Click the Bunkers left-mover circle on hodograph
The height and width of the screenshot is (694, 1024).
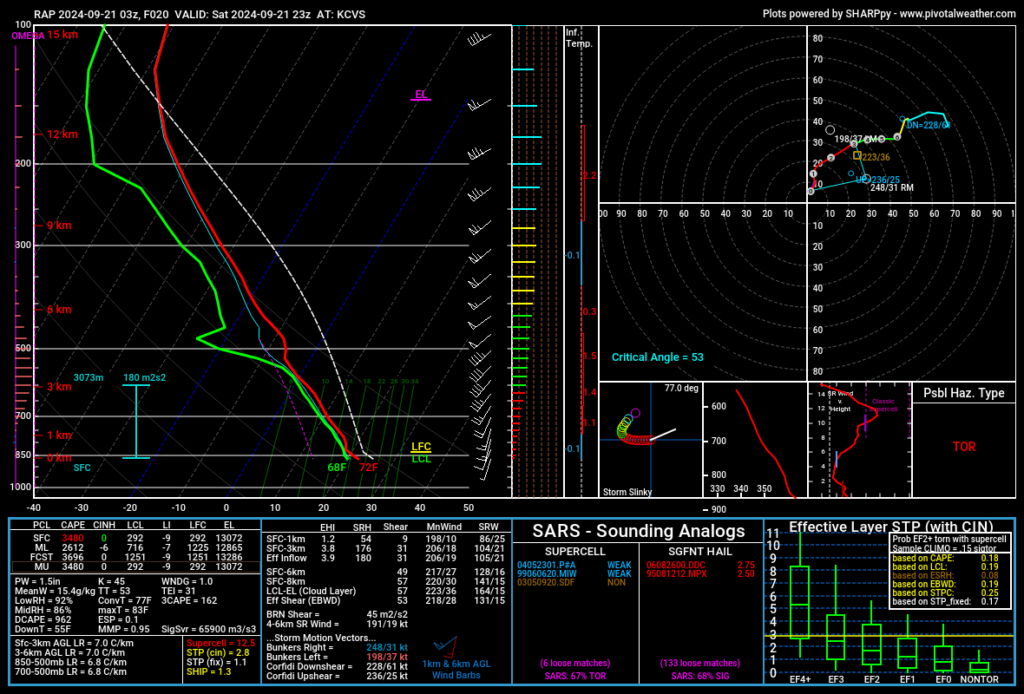(x=830, y=130)
